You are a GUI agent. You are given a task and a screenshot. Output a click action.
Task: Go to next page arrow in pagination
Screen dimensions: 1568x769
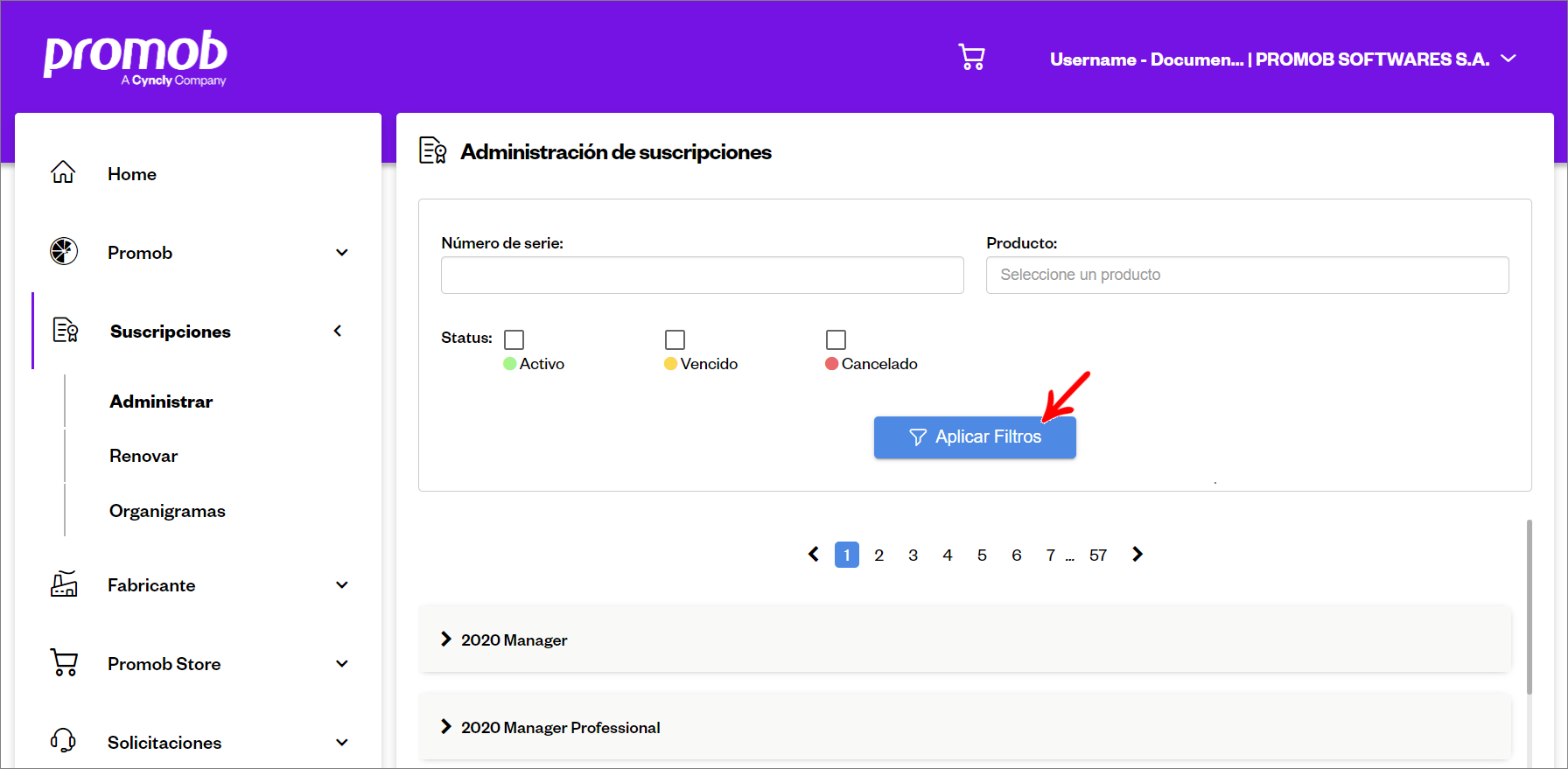[1137, 554]
